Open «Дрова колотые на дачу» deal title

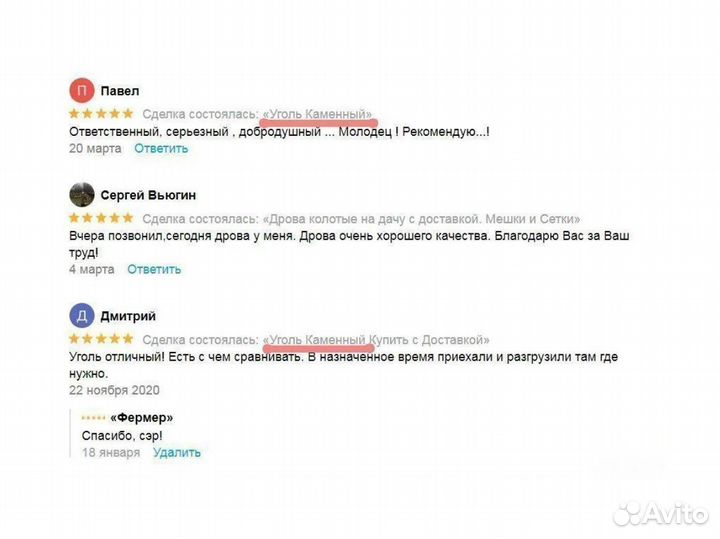tap(421, 219)
